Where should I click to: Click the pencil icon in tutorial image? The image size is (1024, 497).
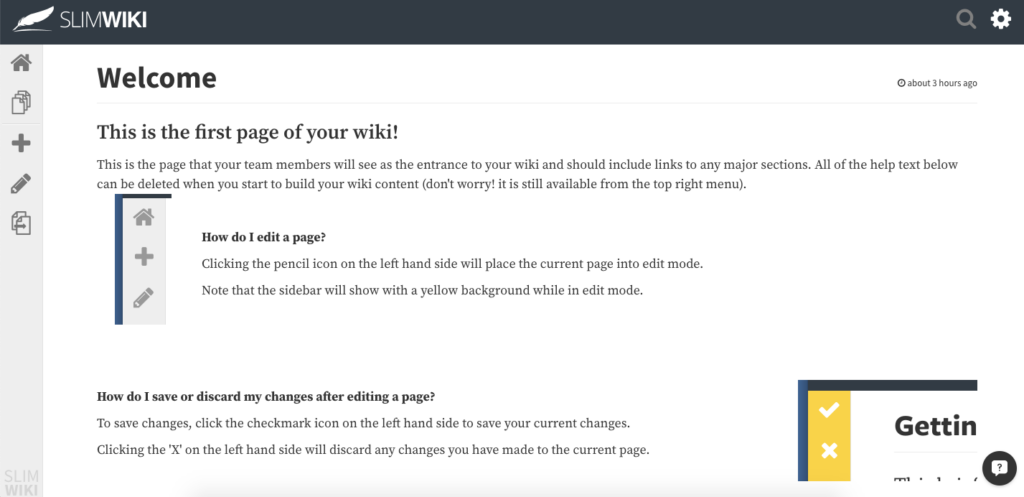point(144,298)
